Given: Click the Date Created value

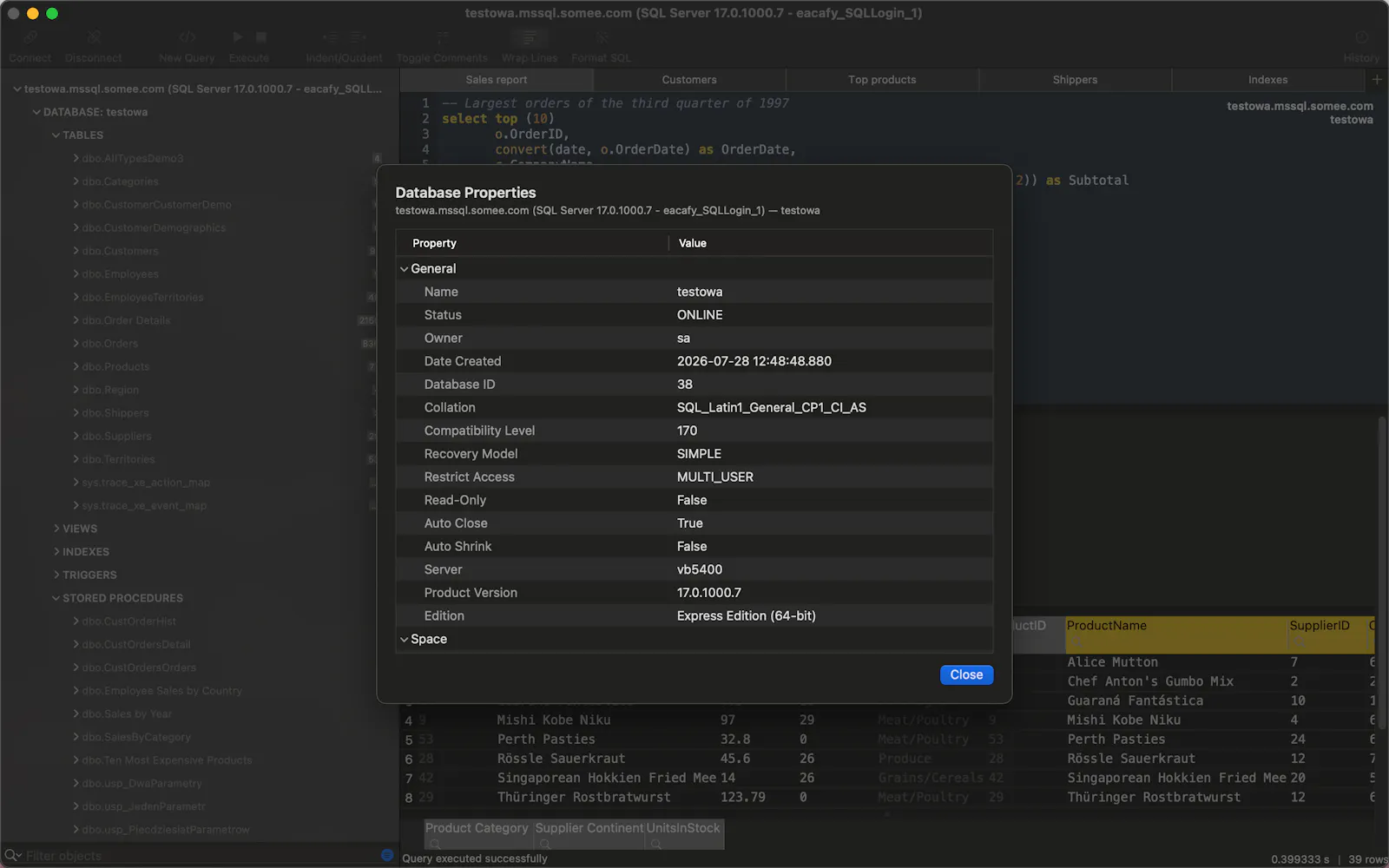Looking at the screenshot, I should [x=754, y=361].
